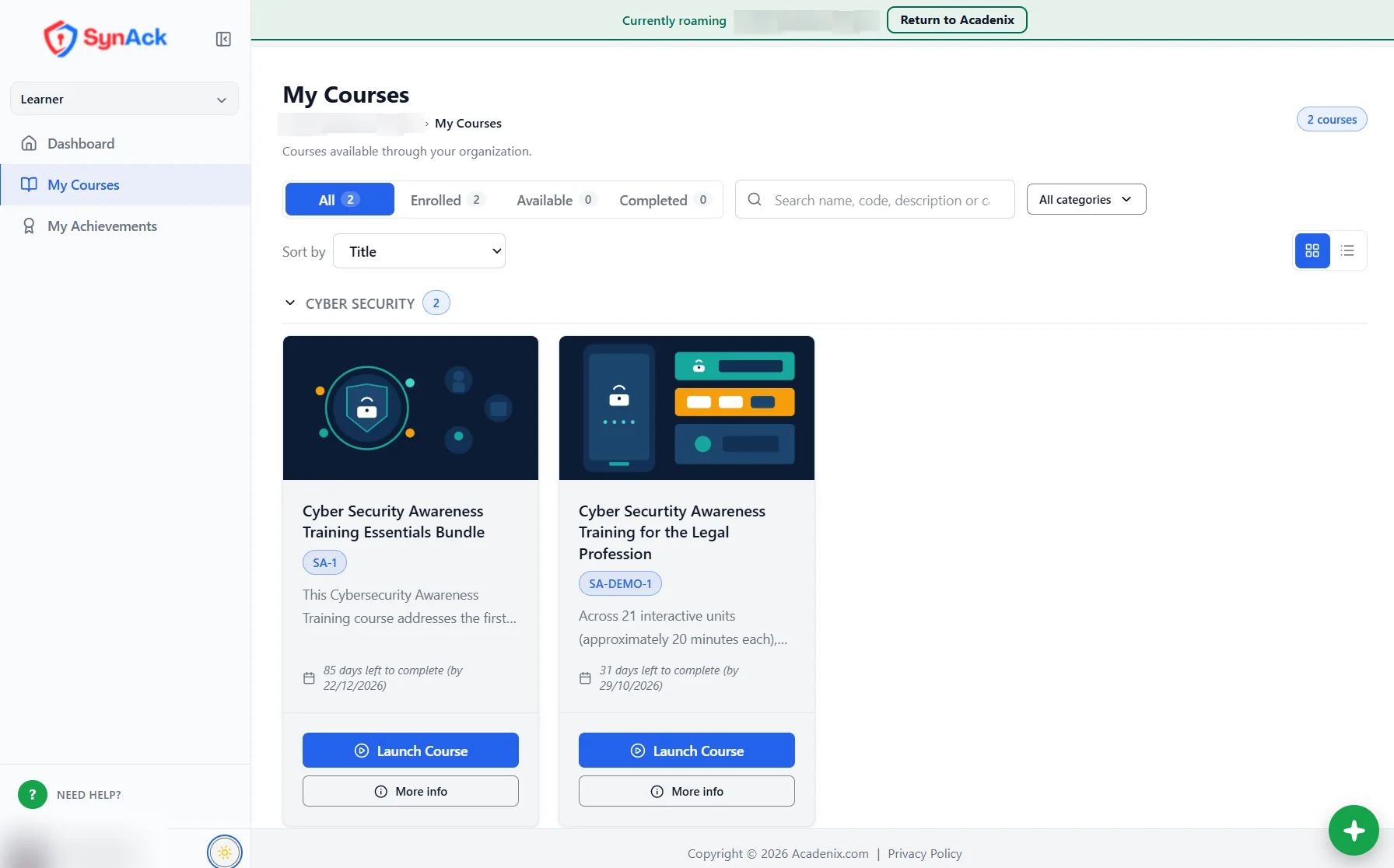
Task: Click the SynAck logo
Action: tap(105, 38)
